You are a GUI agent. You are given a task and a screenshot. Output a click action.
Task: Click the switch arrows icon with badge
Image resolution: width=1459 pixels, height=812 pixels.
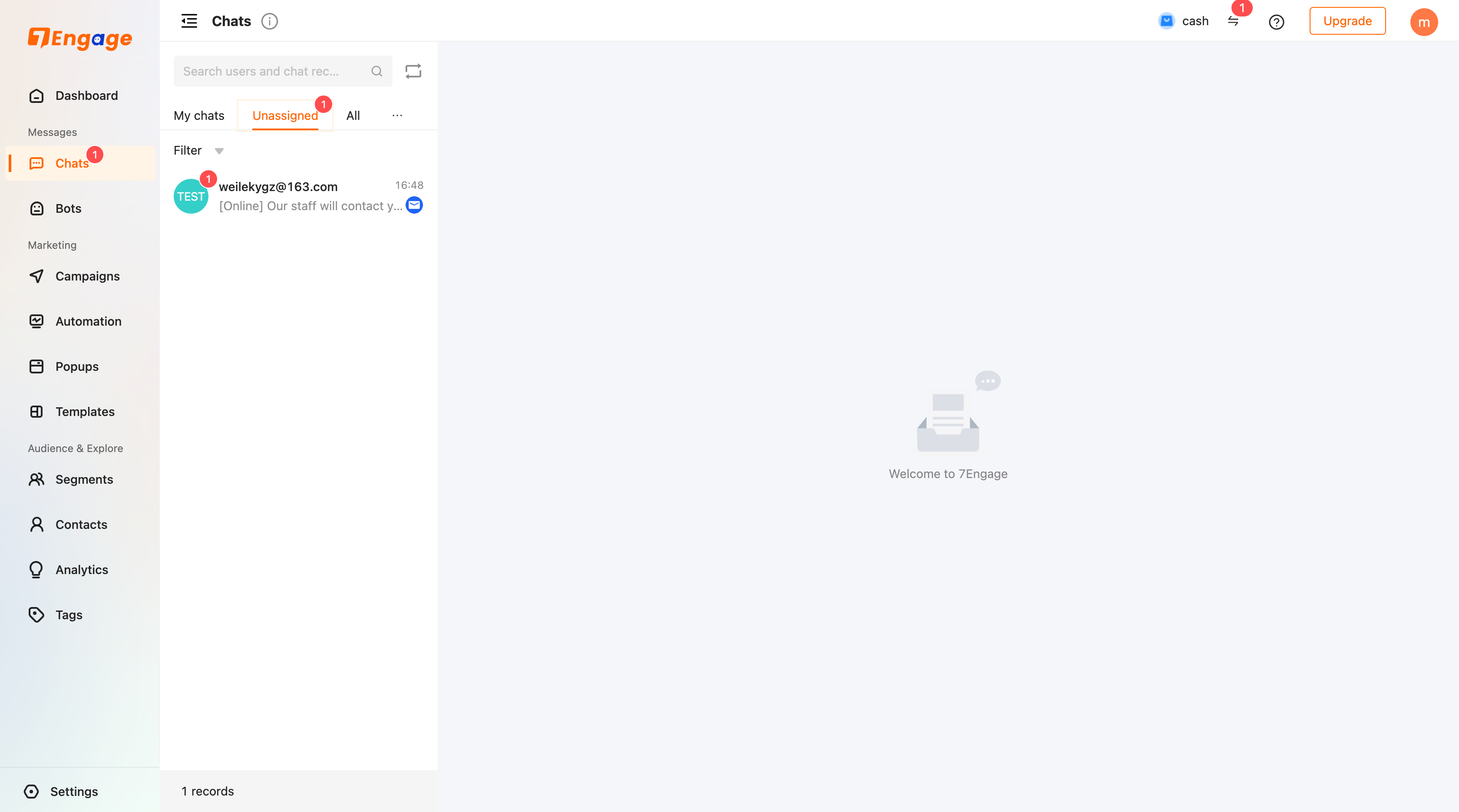[x=1234, y=21]
